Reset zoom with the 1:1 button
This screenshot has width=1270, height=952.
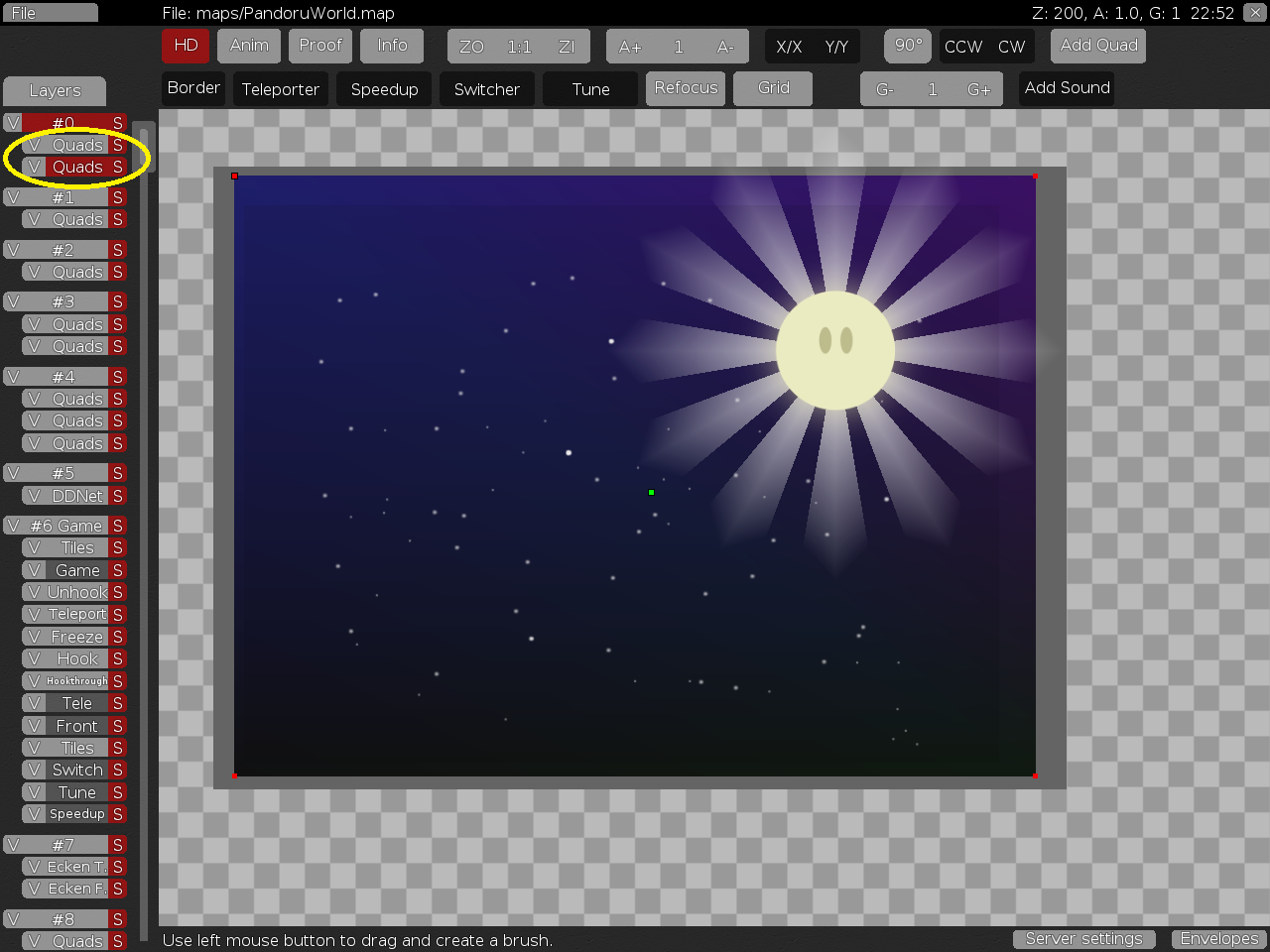[x=519, y=47]
